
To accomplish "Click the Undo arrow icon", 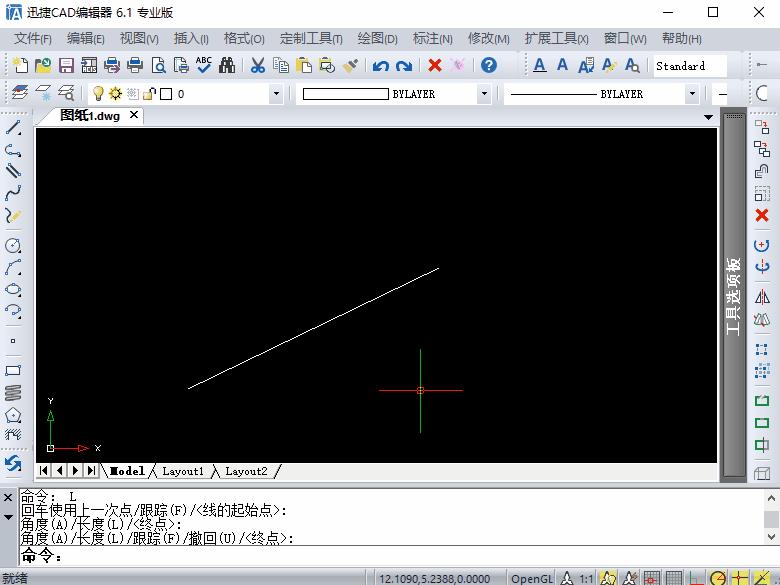I will [380, 66].
